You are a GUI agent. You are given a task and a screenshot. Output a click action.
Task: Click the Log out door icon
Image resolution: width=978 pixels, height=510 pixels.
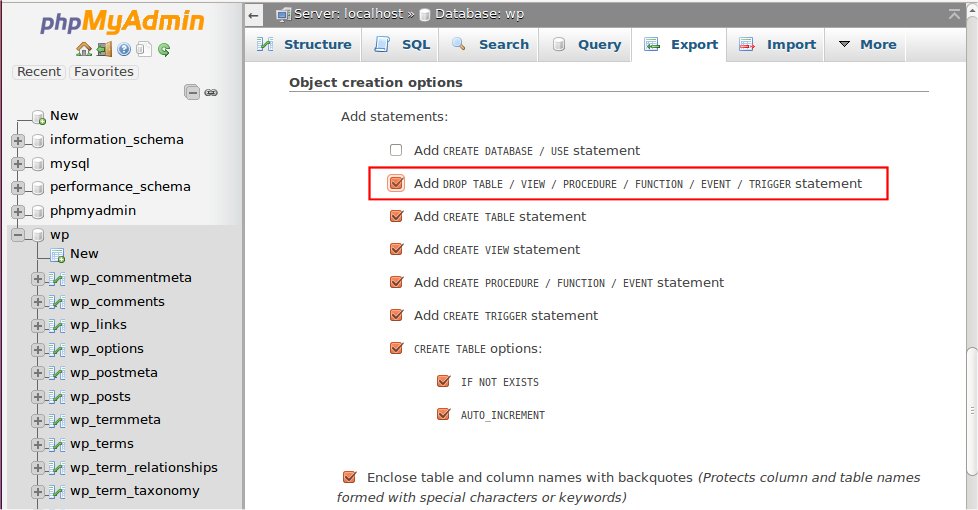[x=104, y=49]
